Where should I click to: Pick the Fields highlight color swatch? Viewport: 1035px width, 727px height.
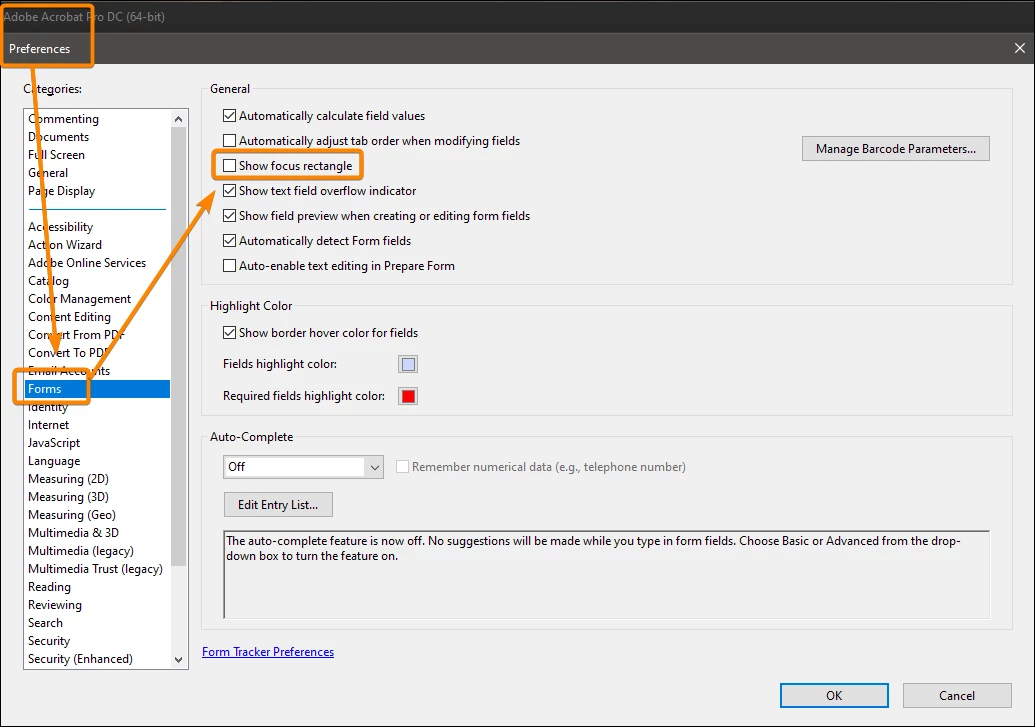point(409,364)
